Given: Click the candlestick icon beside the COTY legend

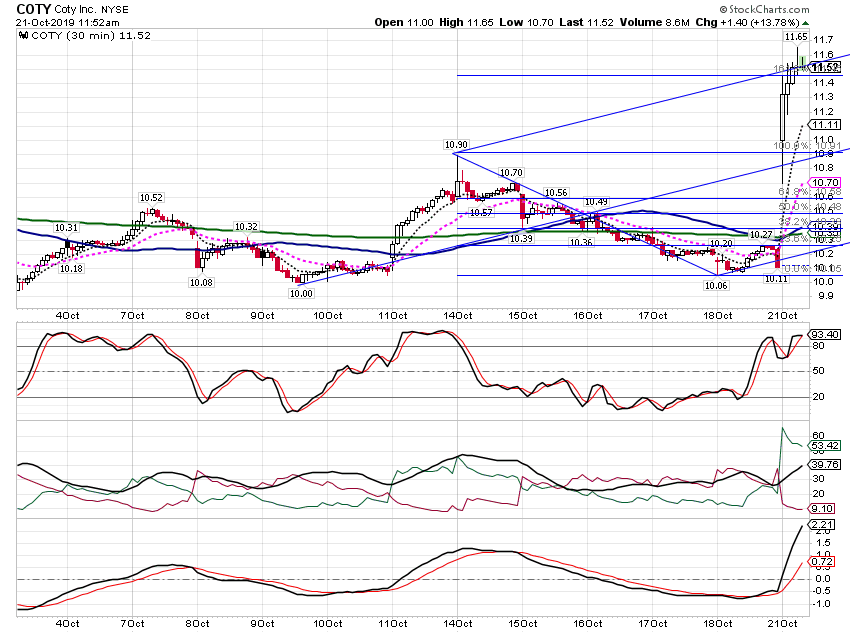Looking at the screenshot, I should click(23, 36).
